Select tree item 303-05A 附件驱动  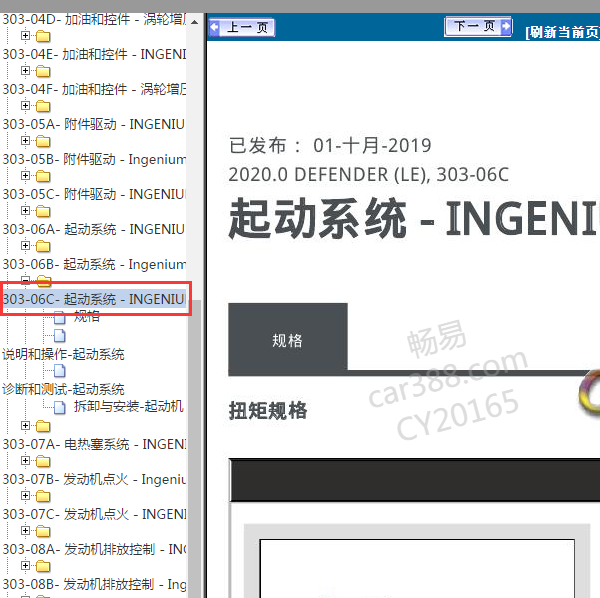click(94, 124)
